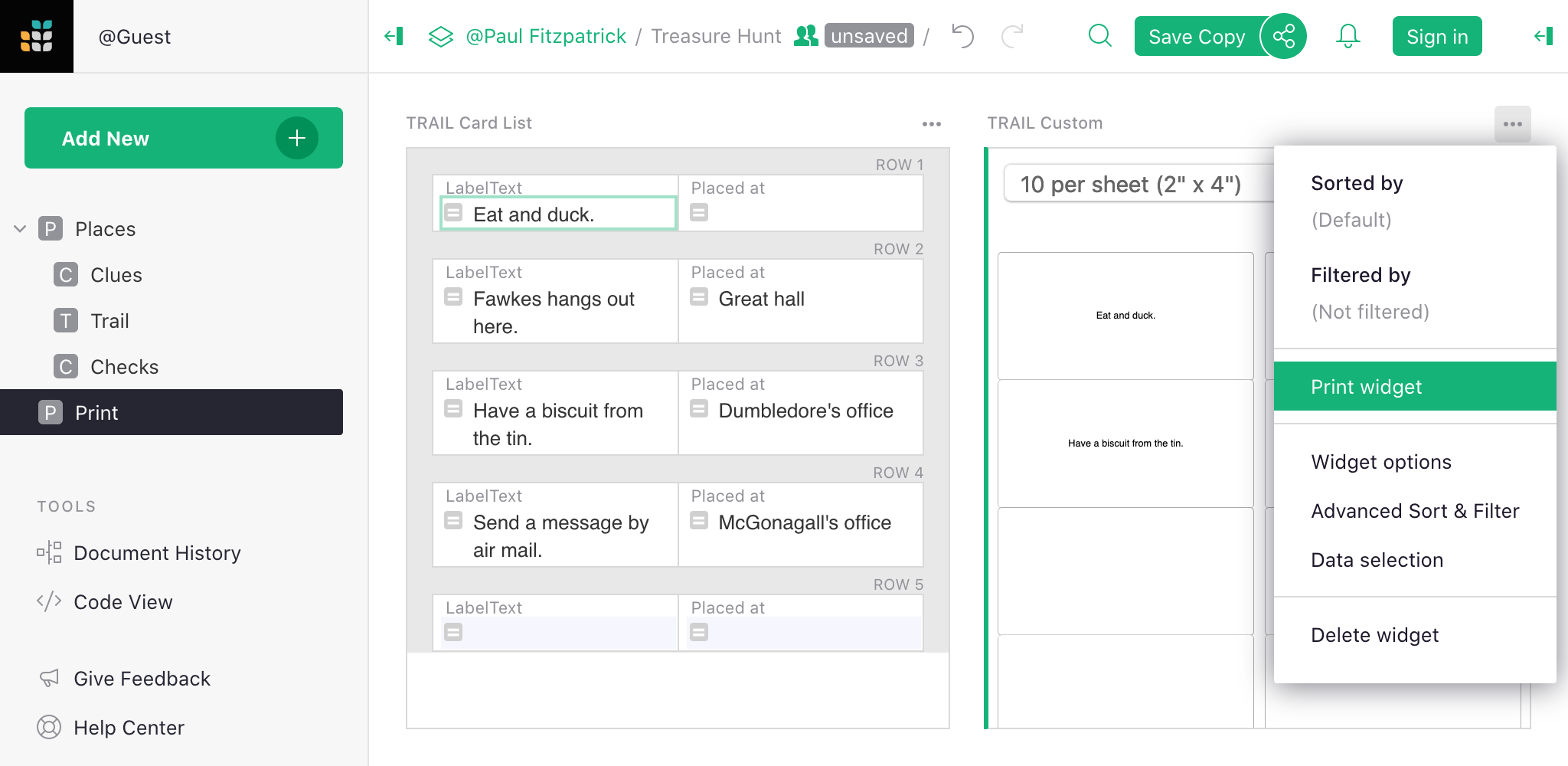The width and height of the screenshot is (1568, 766).
Task: Open TRAIL Card List three-dot menu
Action: click(931, 123)
